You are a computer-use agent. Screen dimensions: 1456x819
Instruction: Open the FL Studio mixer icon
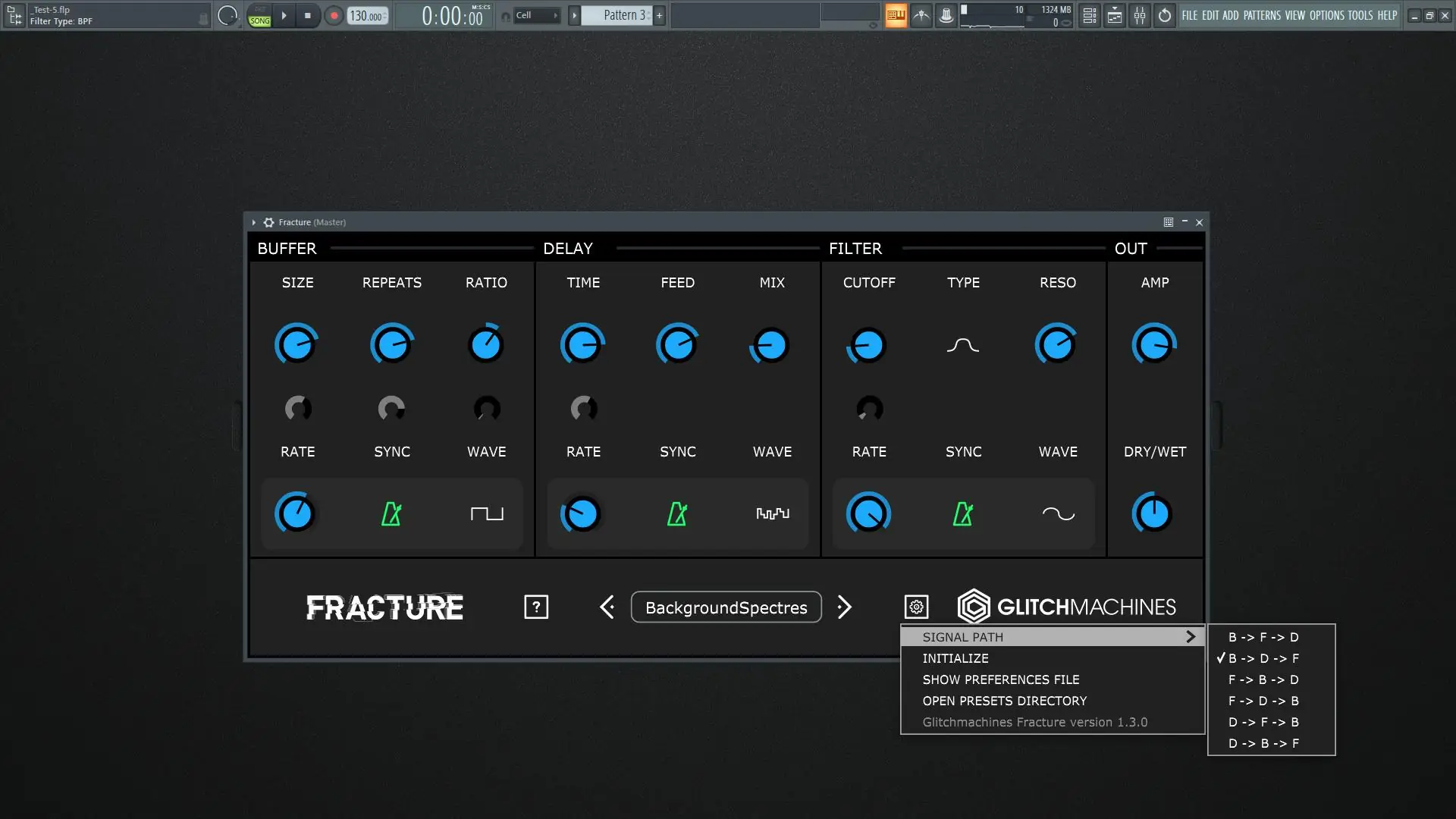point(1140,15)
